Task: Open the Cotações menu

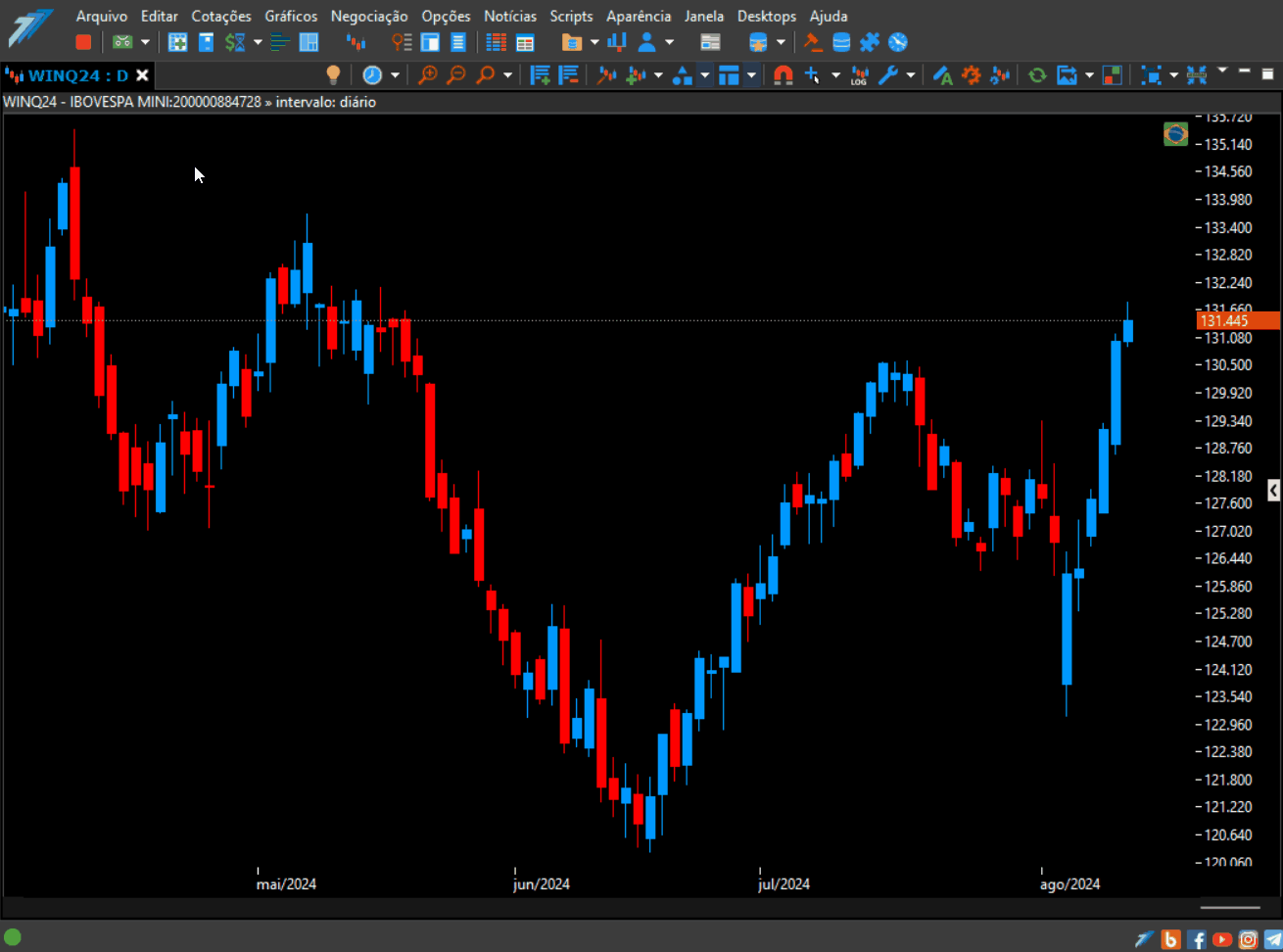Action: [221, 16]
